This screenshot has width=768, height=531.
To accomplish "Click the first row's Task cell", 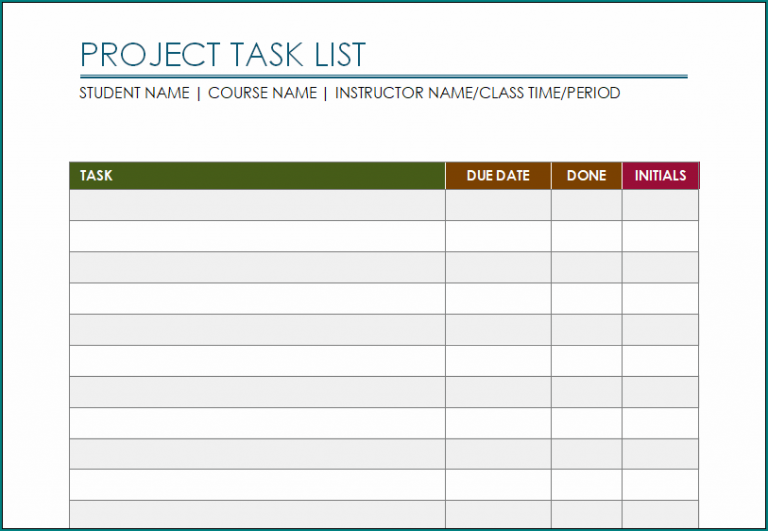I will (257, 205).
